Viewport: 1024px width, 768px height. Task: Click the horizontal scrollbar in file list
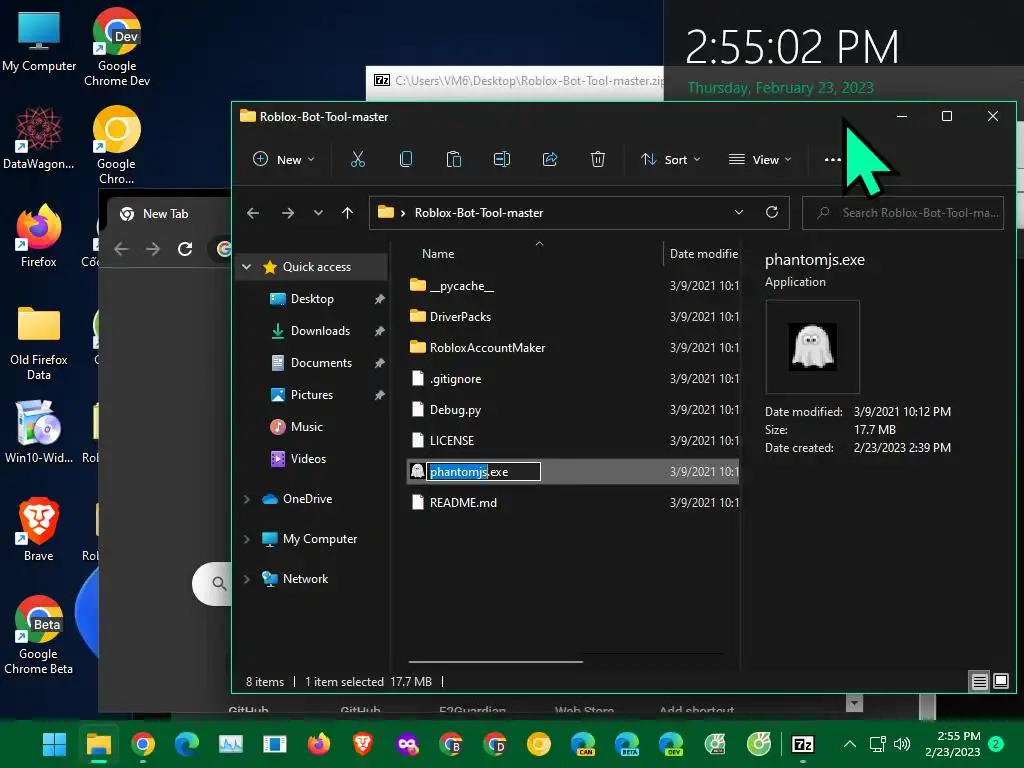tap(496, 662)
